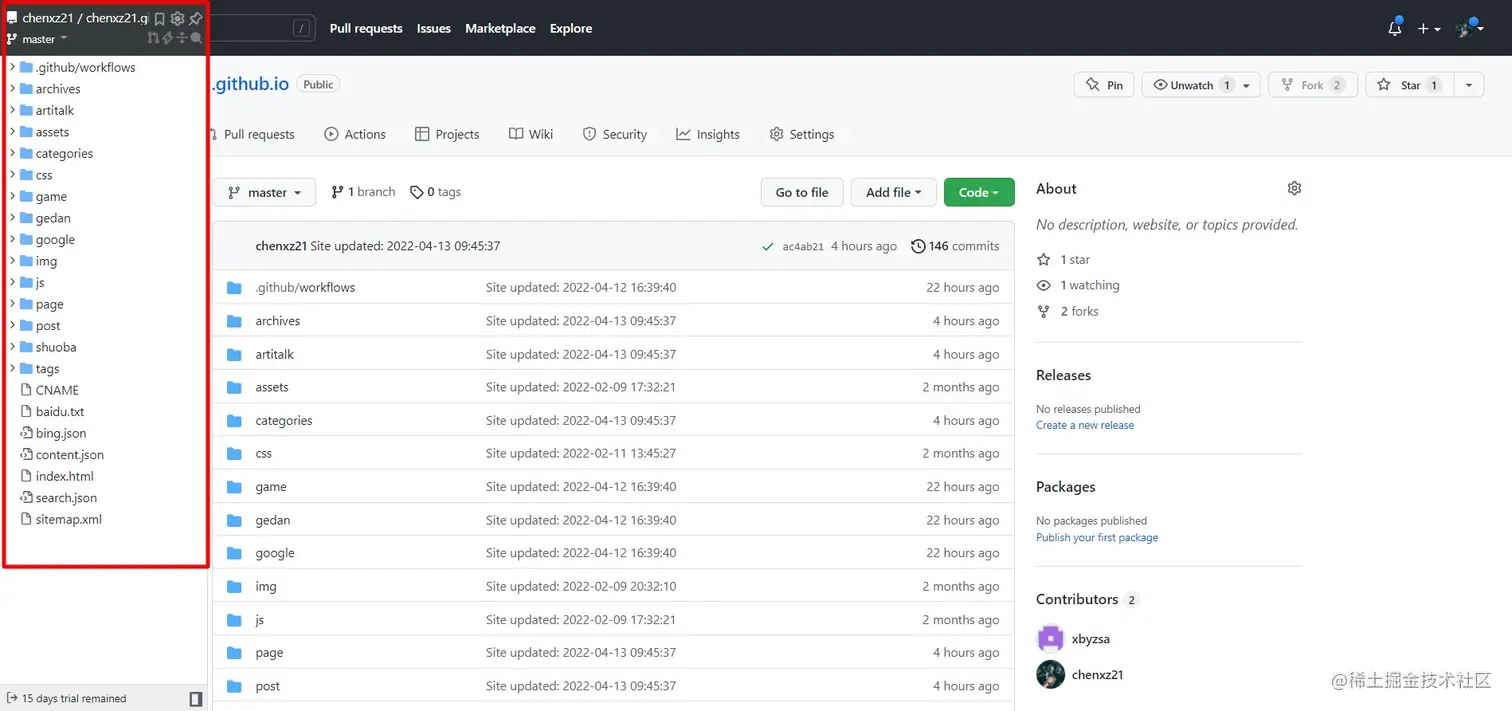Open Octotree search magnifier icon
This screenshot has width=1512, height=711.
pos(196,38)
